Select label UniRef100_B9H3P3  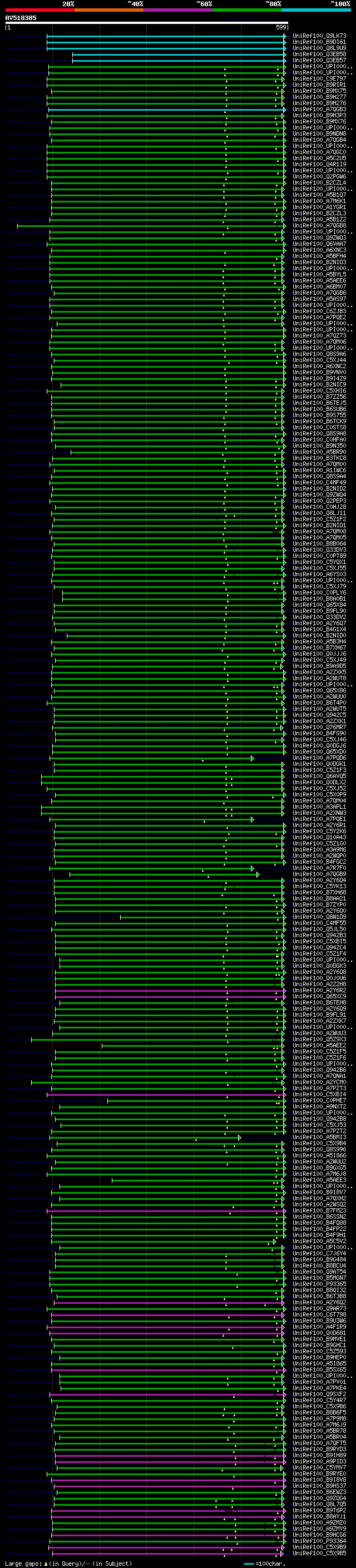click(x=319, y=115)
